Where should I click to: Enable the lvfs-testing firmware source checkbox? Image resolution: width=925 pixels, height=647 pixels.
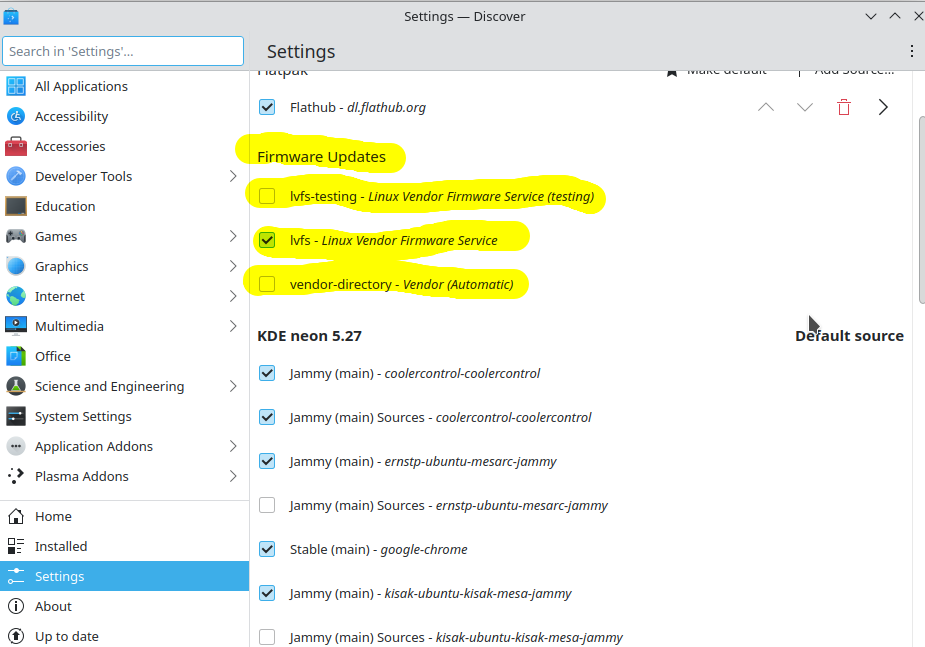click(x=267, y=196)
